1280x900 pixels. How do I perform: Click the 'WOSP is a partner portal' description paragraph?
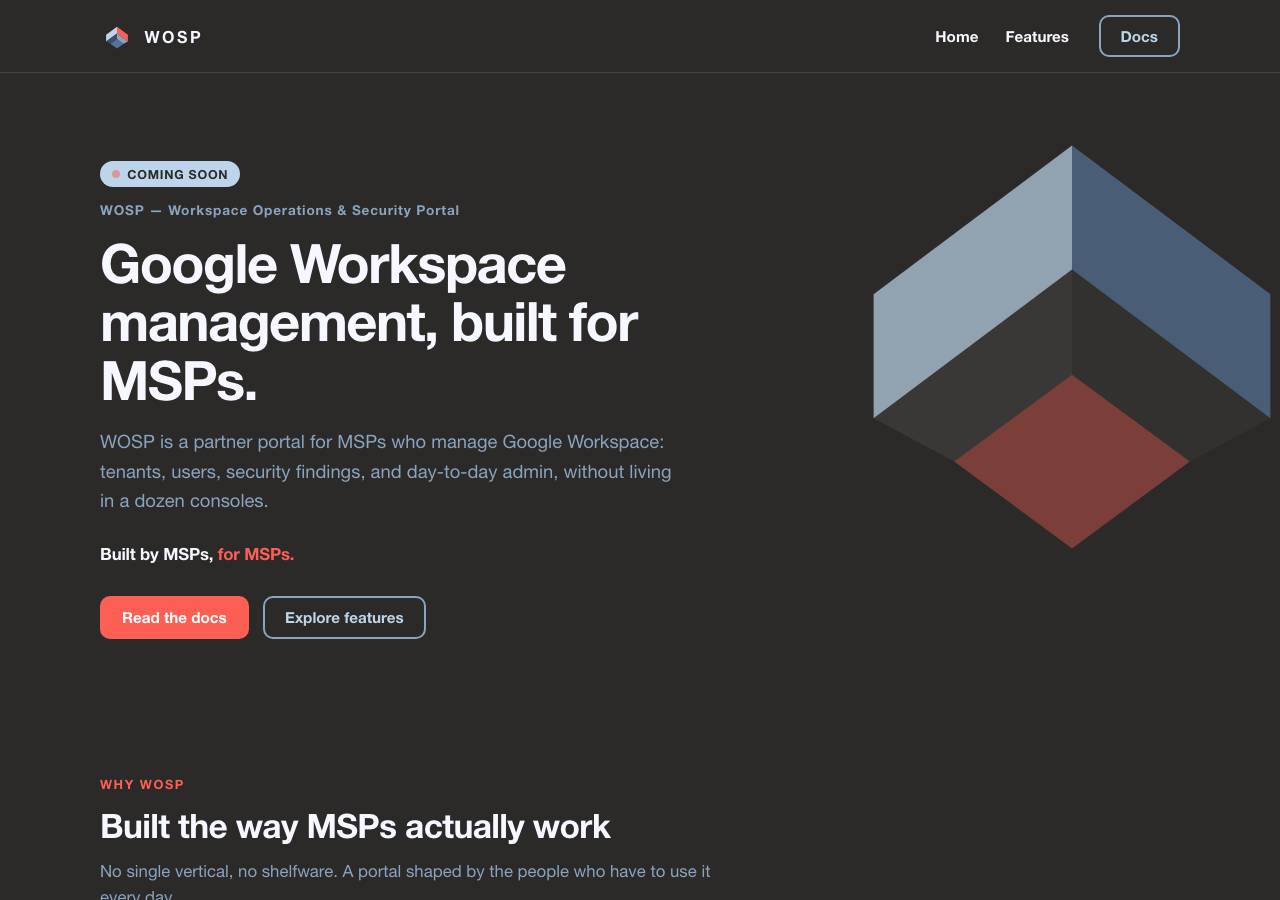coord(386,471)
